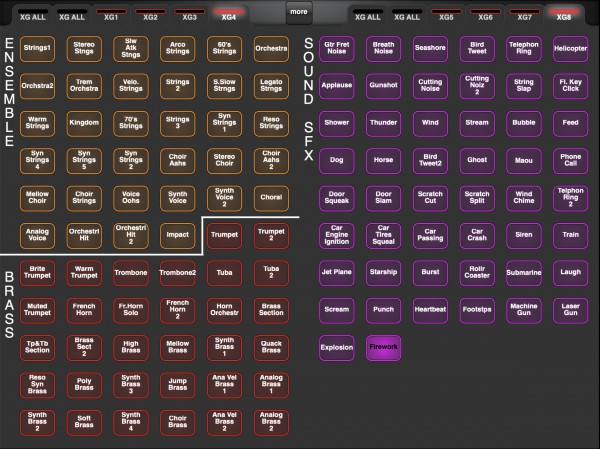
Task: Click the 'more' button at top
Action: pyautogui.click(x=299, y=13)
